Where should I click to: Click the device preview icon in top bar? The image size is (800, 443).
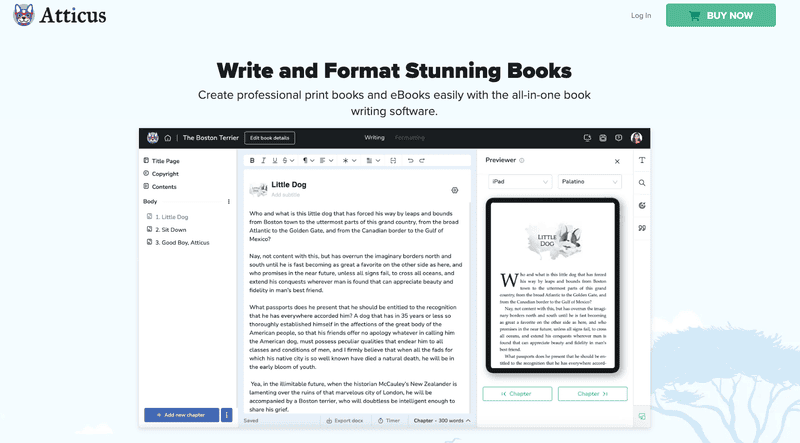[x=587, y=138]
